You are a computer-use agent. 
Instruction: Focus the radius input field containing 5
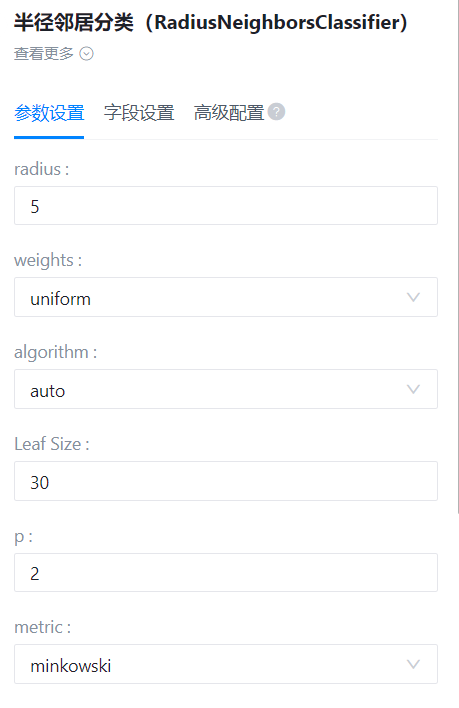click(226, 205)
